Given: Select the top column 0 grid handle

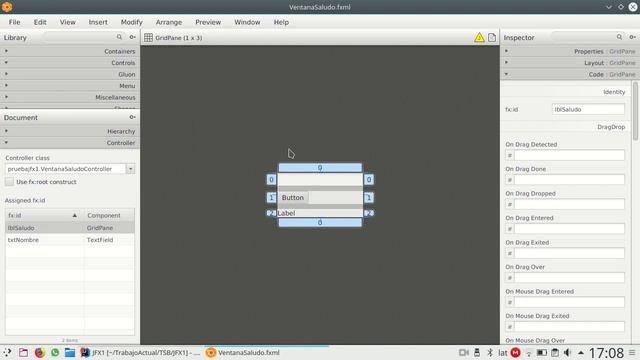Looking at the screenshot, I should tap(320, 167).
